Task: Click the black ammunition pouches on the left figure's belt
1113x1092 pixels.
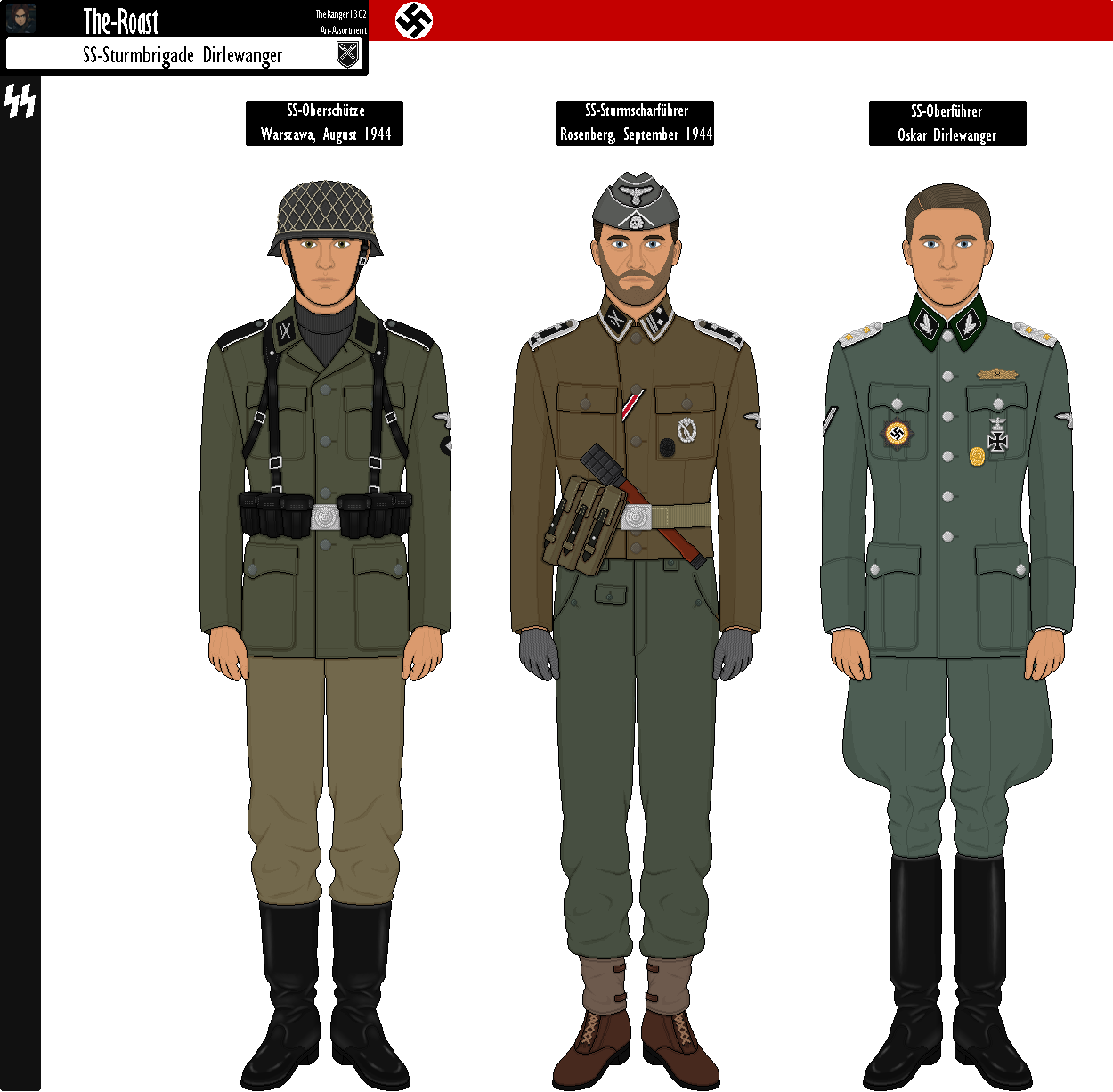Action: (325, 514)
